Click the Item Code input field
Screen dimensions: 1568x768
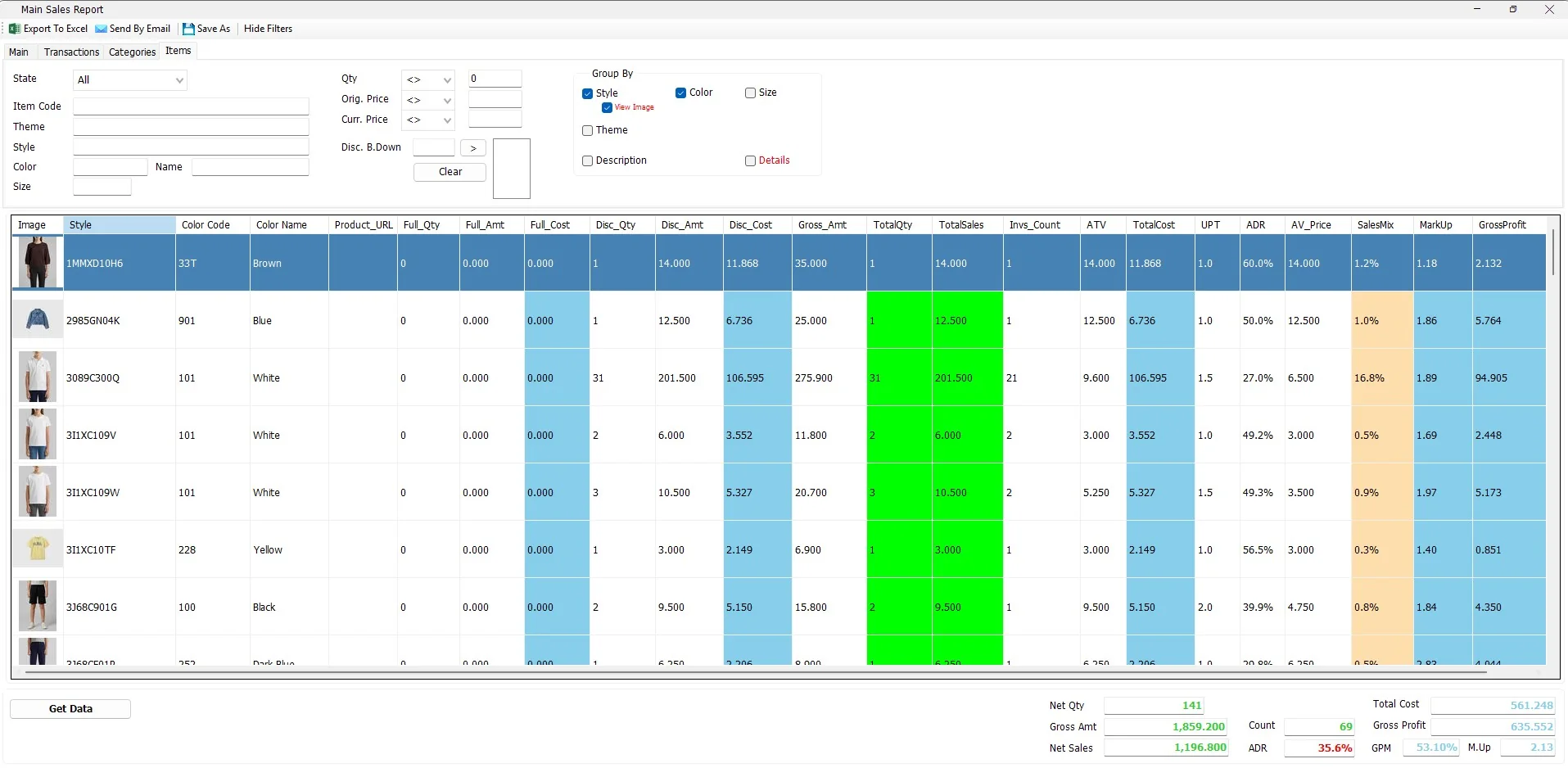(x=192, y=106)
